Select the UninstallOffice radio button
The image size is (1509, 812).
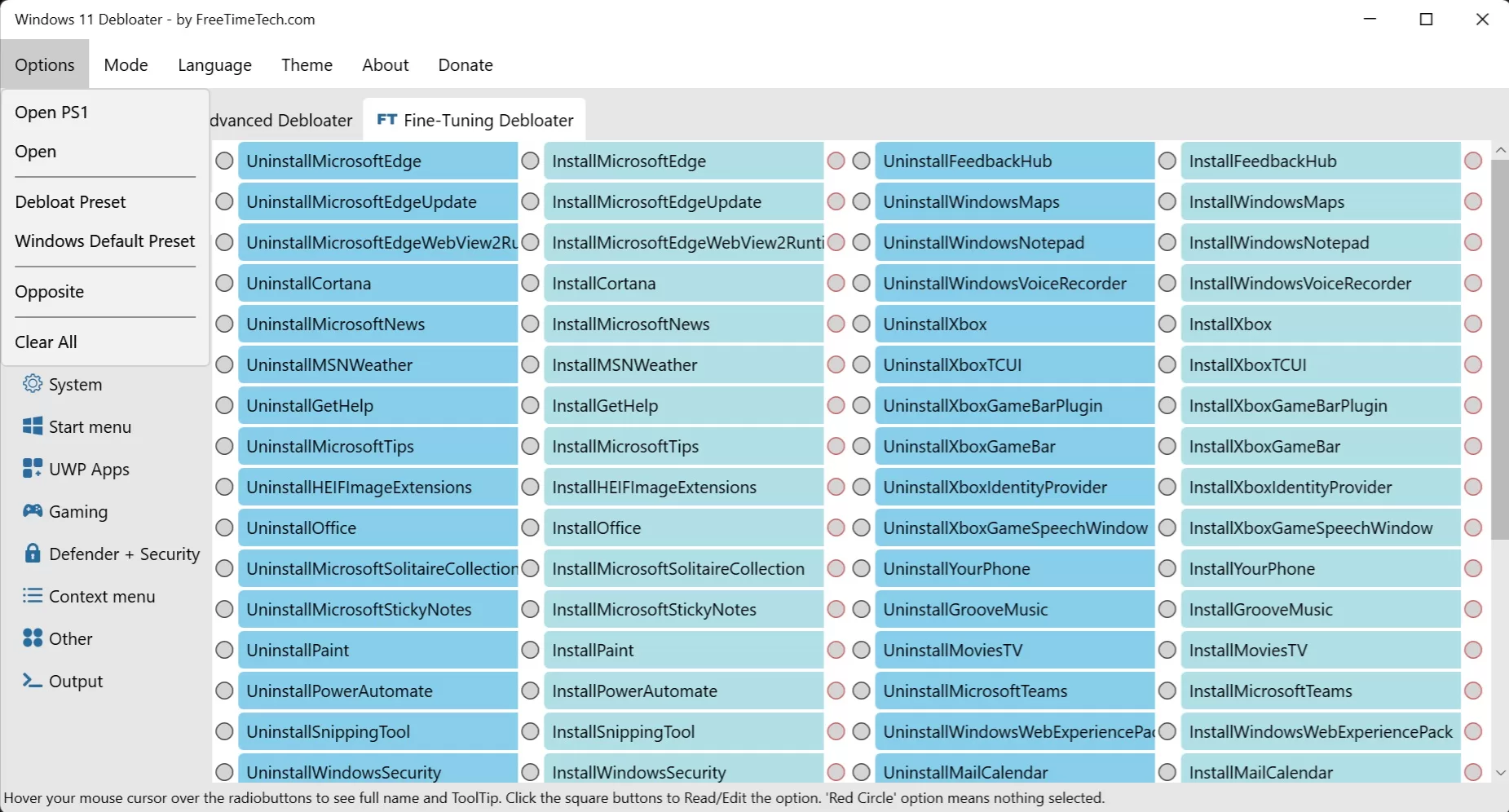click(x=224, y=527)
